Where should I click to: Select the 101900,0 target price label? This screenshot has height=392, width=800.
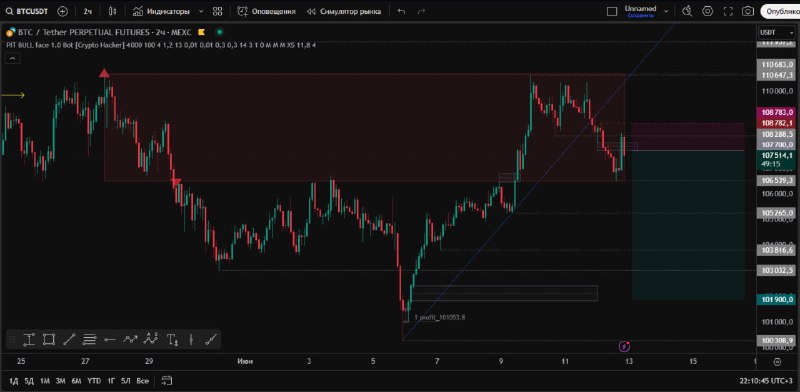click(x=778, y=300)
